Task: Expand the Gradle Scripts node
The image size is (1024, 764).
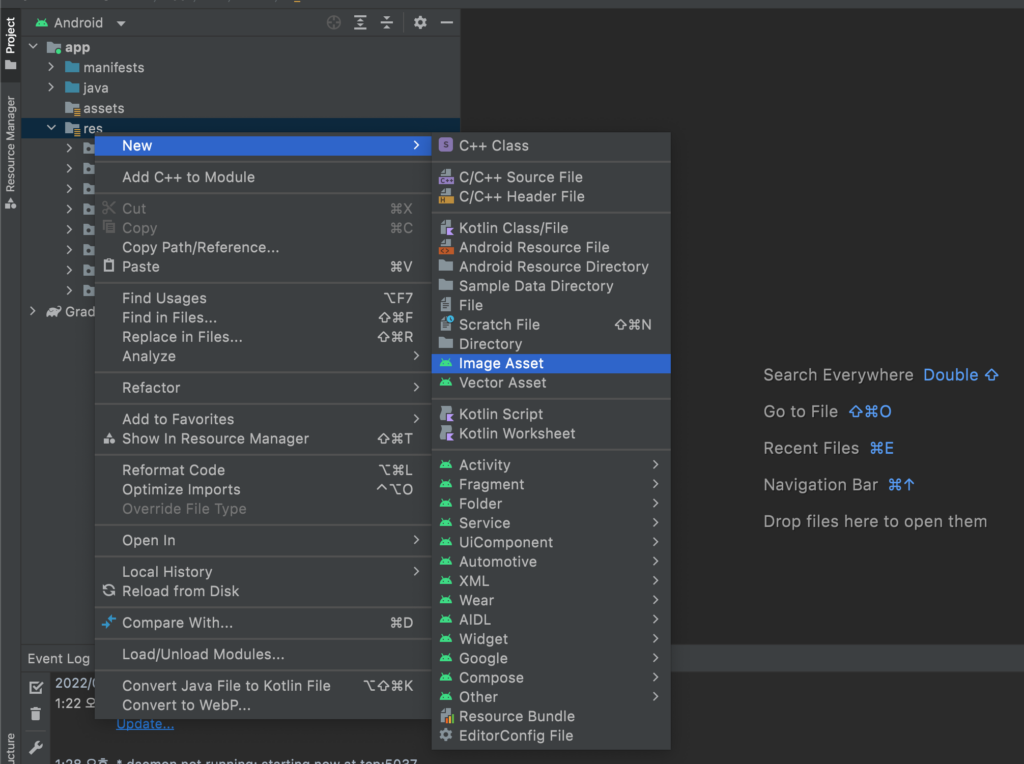Action: tap(34, 312)
